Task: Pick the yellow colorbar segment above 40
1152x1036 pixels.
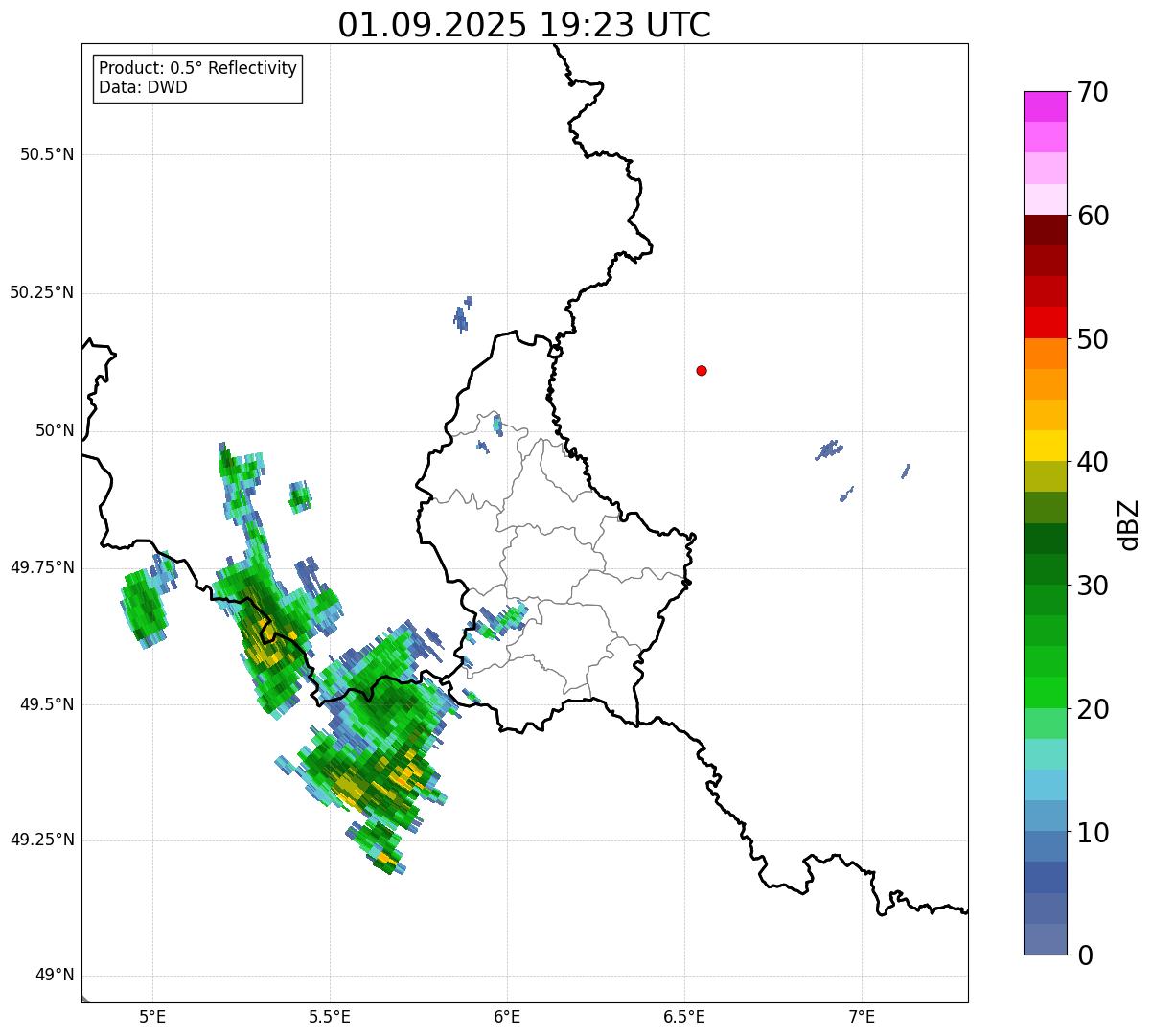Action: (x=1046, y=446)
